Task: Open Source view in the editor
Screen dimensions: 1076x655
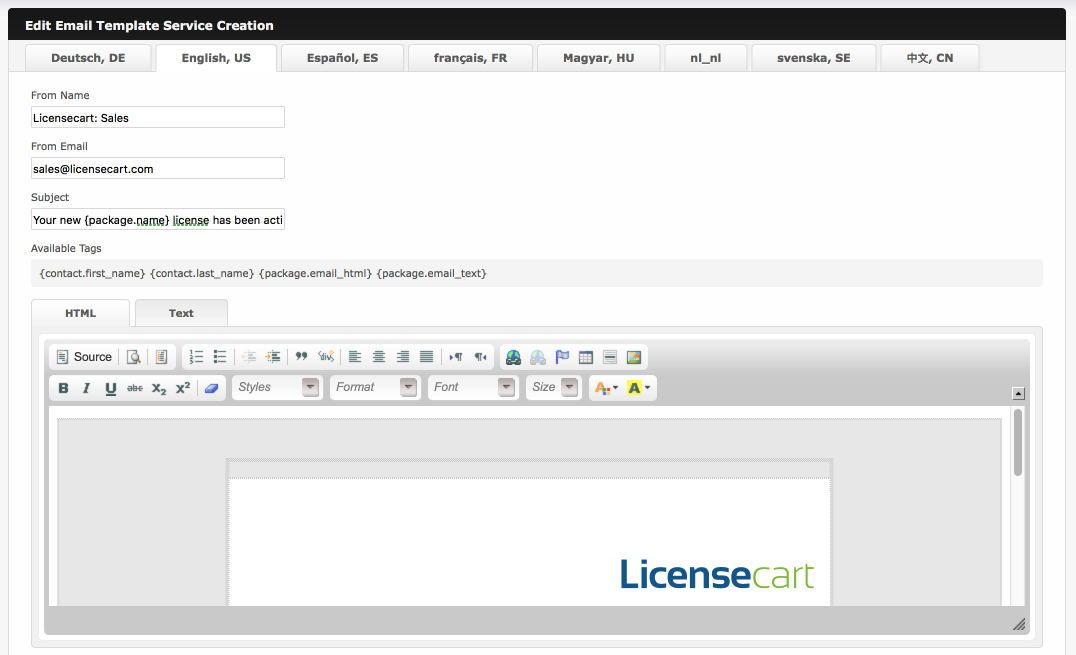Action: [x=84, y=357]
